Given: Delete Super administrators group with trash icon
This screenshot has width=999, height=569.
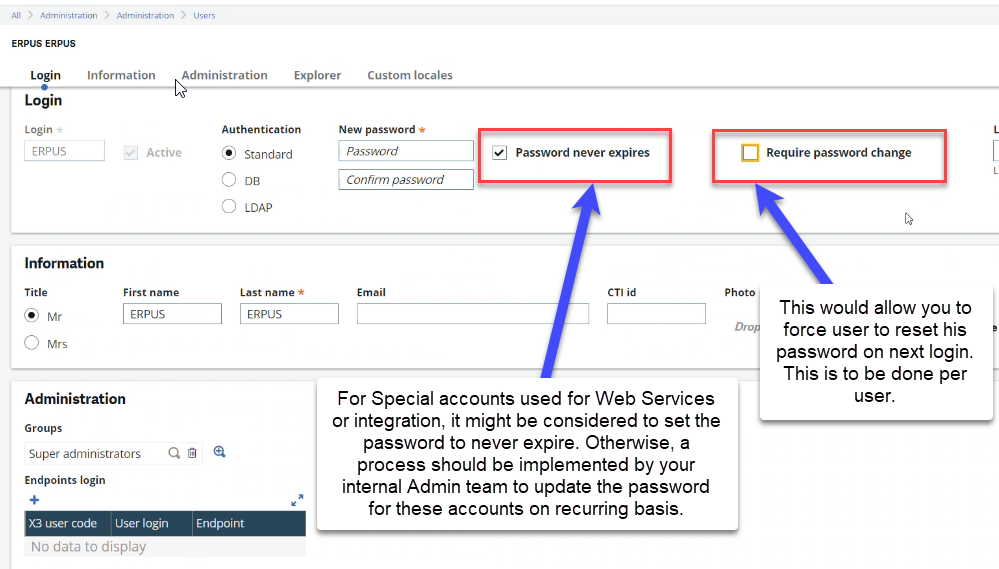Looking at the screenshot, I should coord(192,453).
